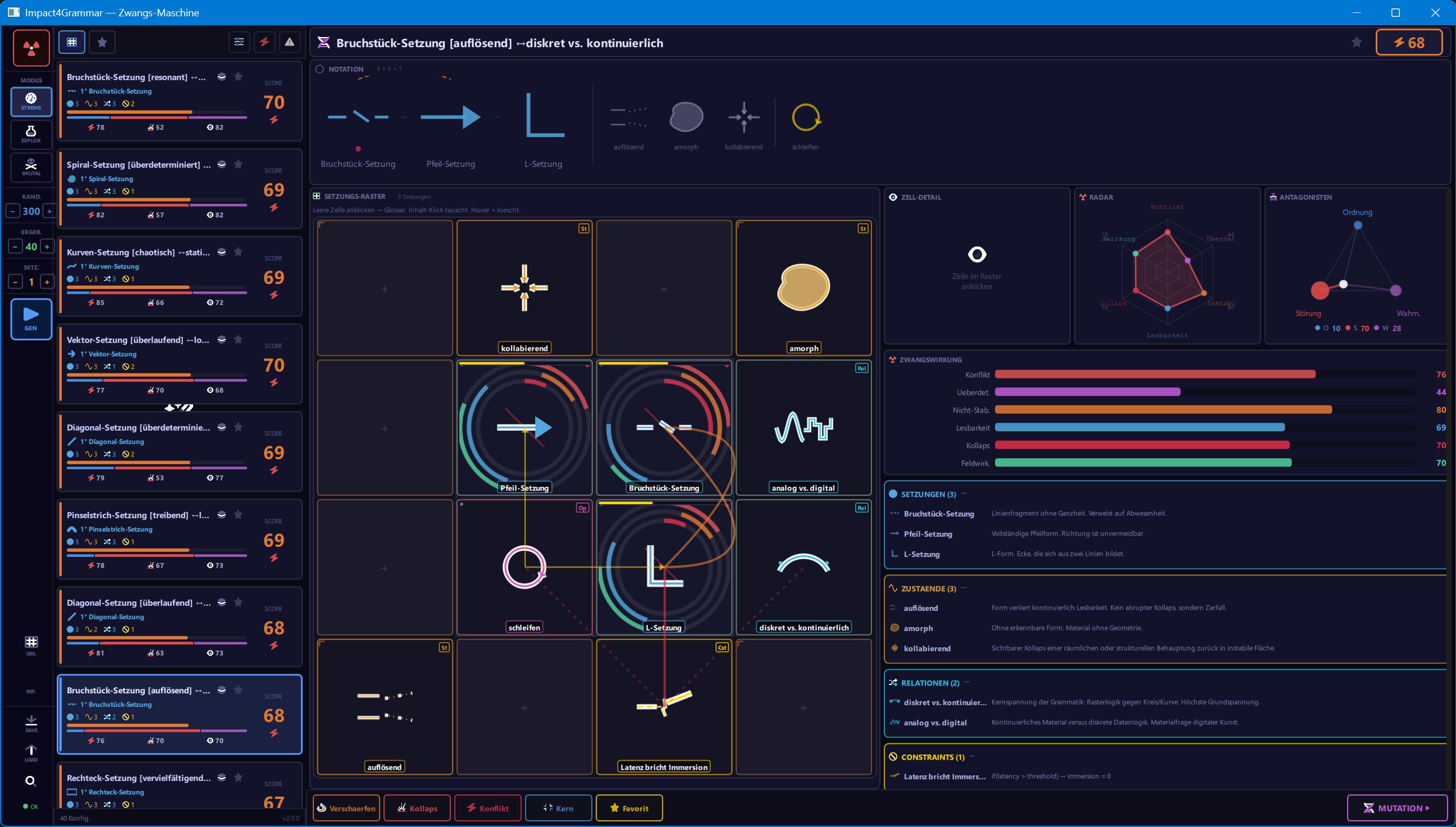The image size is (1456, 827).
Task: Click the warning triangle icon in list toolbar
Action: [290, 42]
